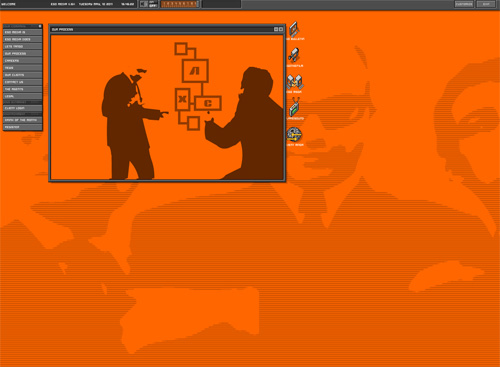Click the '... of the Month' button

point(23,120)
